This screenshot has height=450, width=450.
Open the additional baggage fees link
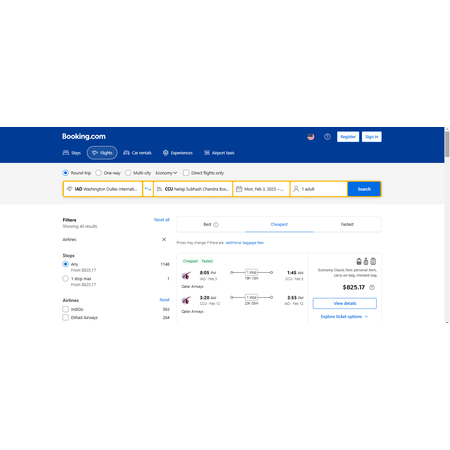[245, 243]
